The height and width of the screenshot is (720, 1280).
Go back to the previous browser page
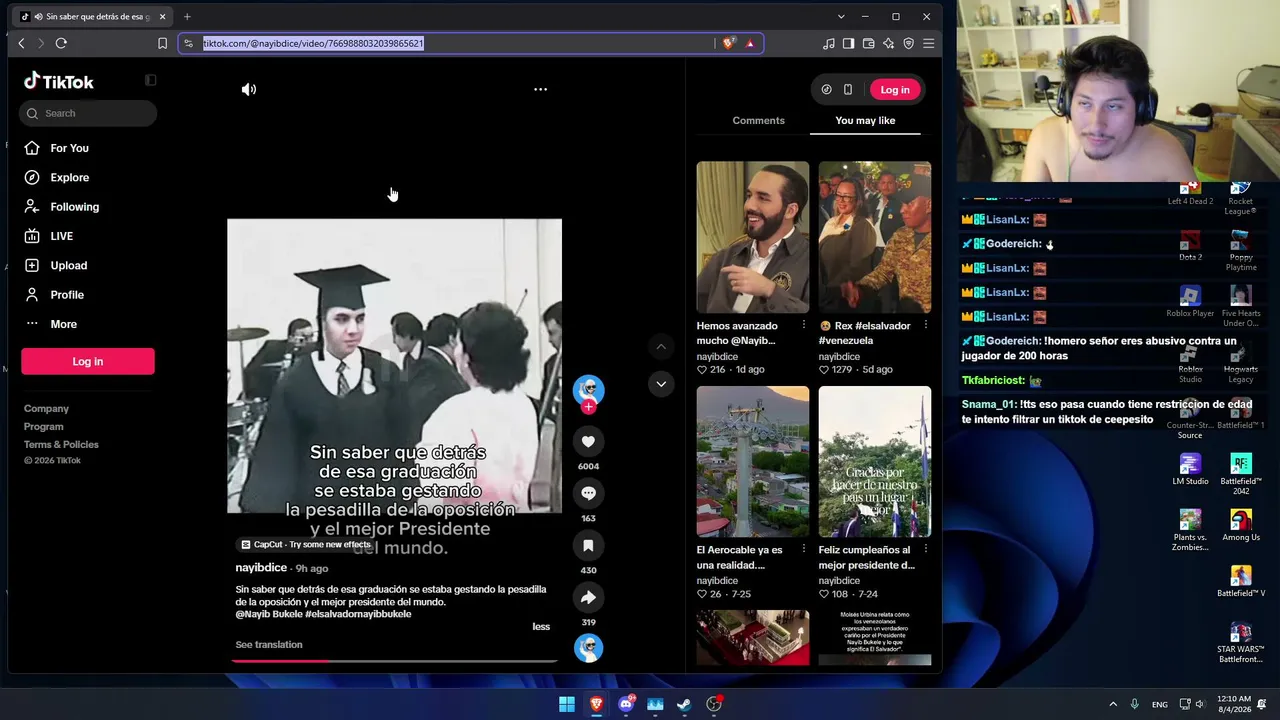point(21,43)
